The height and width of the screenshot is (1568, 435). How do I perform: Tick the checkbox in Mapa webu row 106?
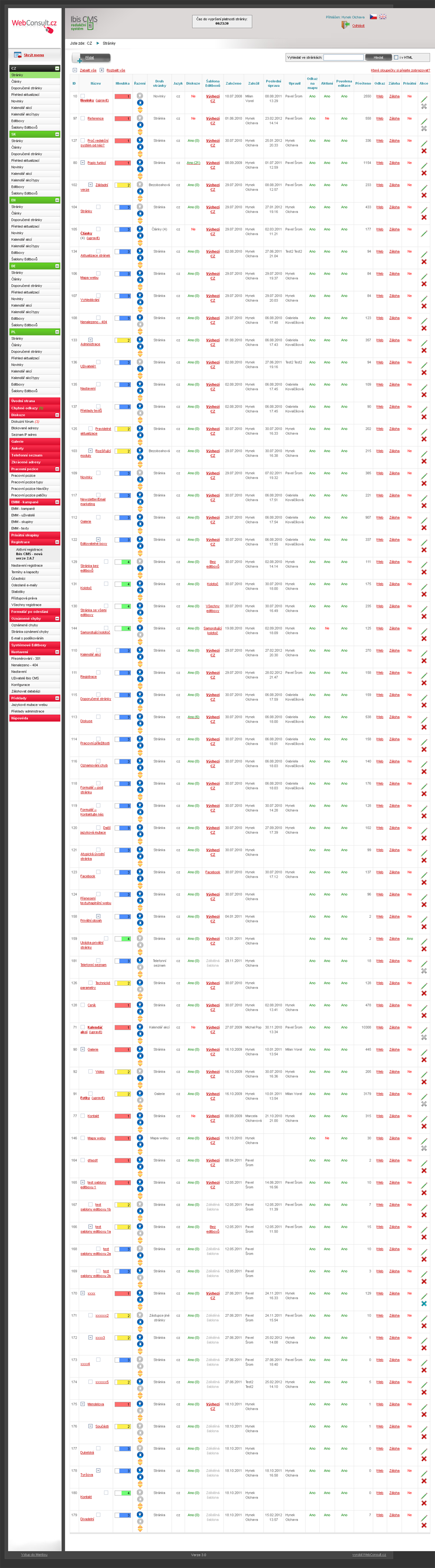click(98, 273)
